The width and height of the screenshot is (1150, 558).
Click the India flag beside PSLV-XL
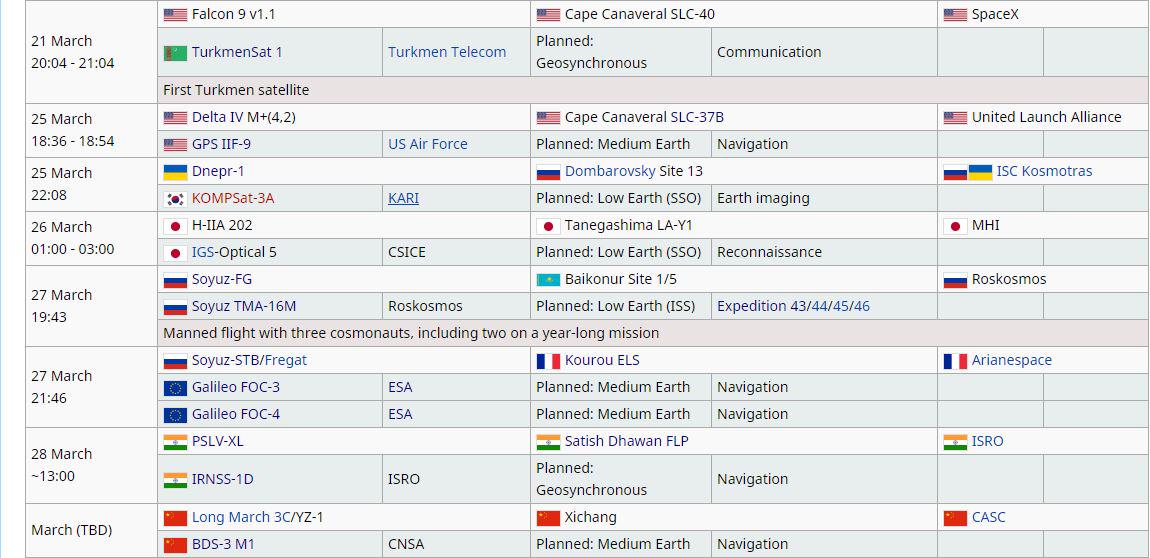pos(175,442)
